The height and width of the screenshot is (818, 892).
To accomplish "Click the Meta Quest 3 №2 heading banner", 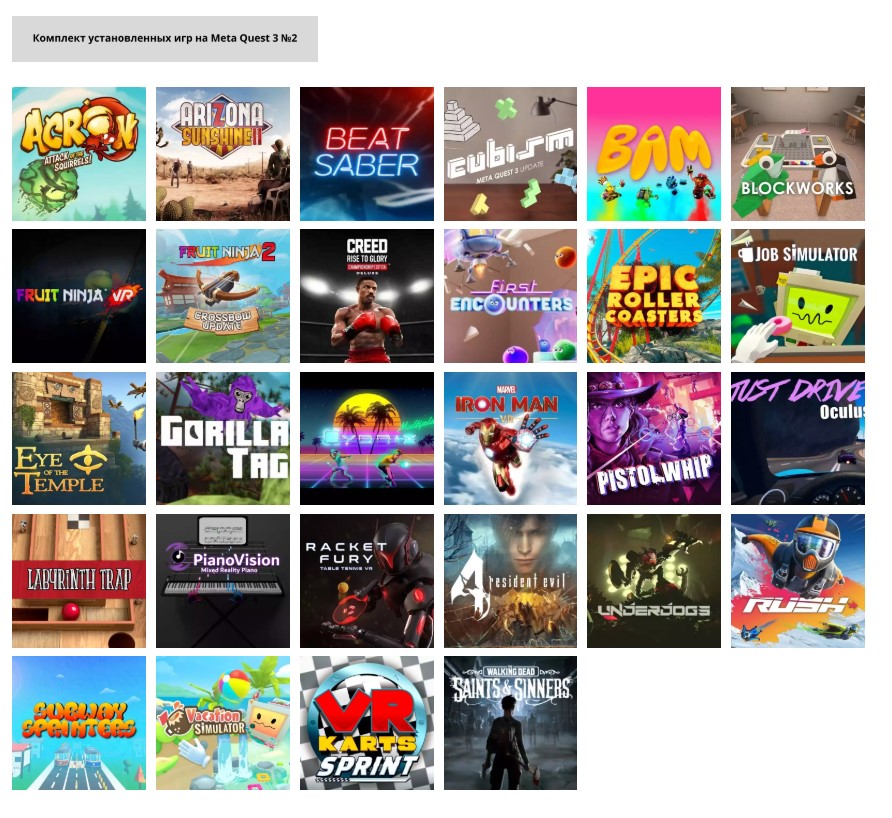I will click(x=165, y=39).
